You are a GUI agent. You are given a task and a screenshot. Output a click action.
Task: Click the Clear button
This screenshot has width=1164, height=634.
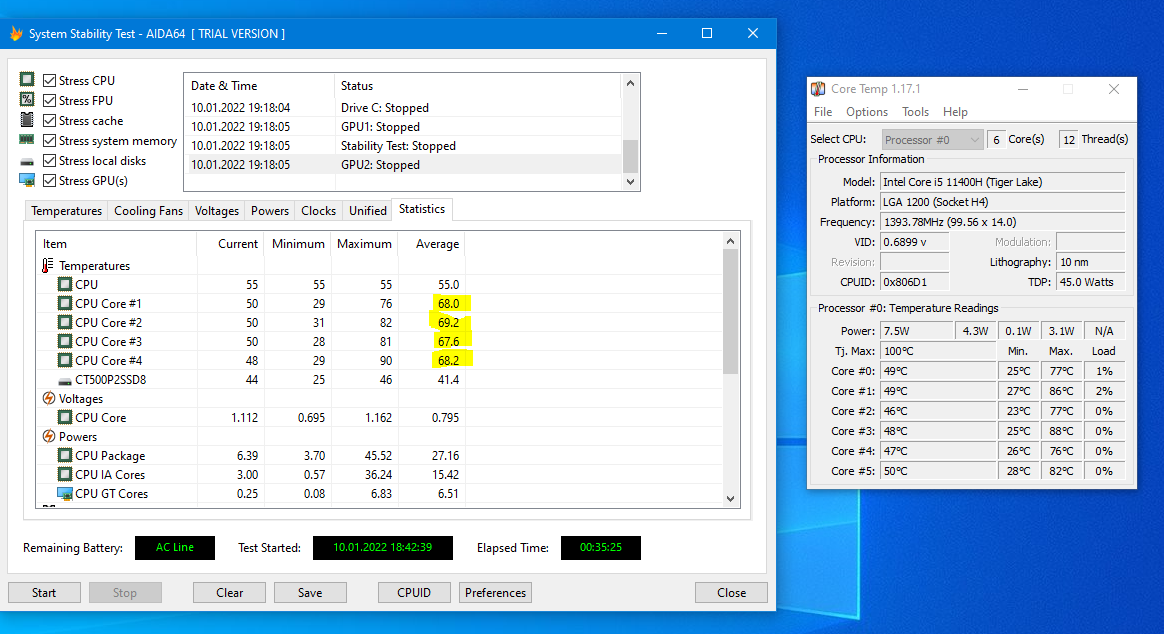pyautogui.click(x=229, y=592)
